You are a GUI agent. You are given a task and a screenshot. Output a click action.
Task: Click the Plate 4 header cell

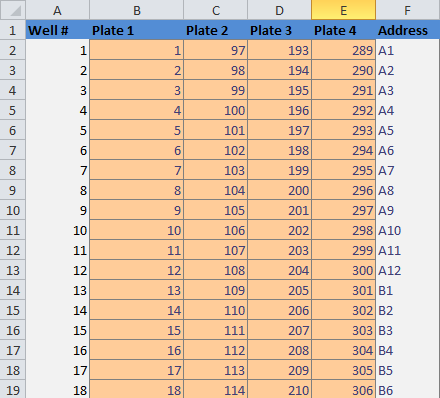tap(343, 30)
